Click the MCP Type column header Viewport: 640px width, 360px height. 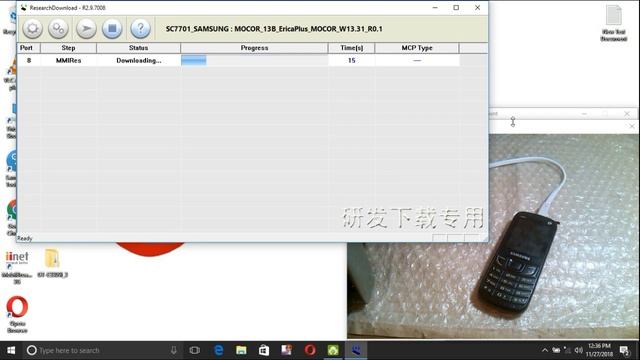(x=417, y=48)
